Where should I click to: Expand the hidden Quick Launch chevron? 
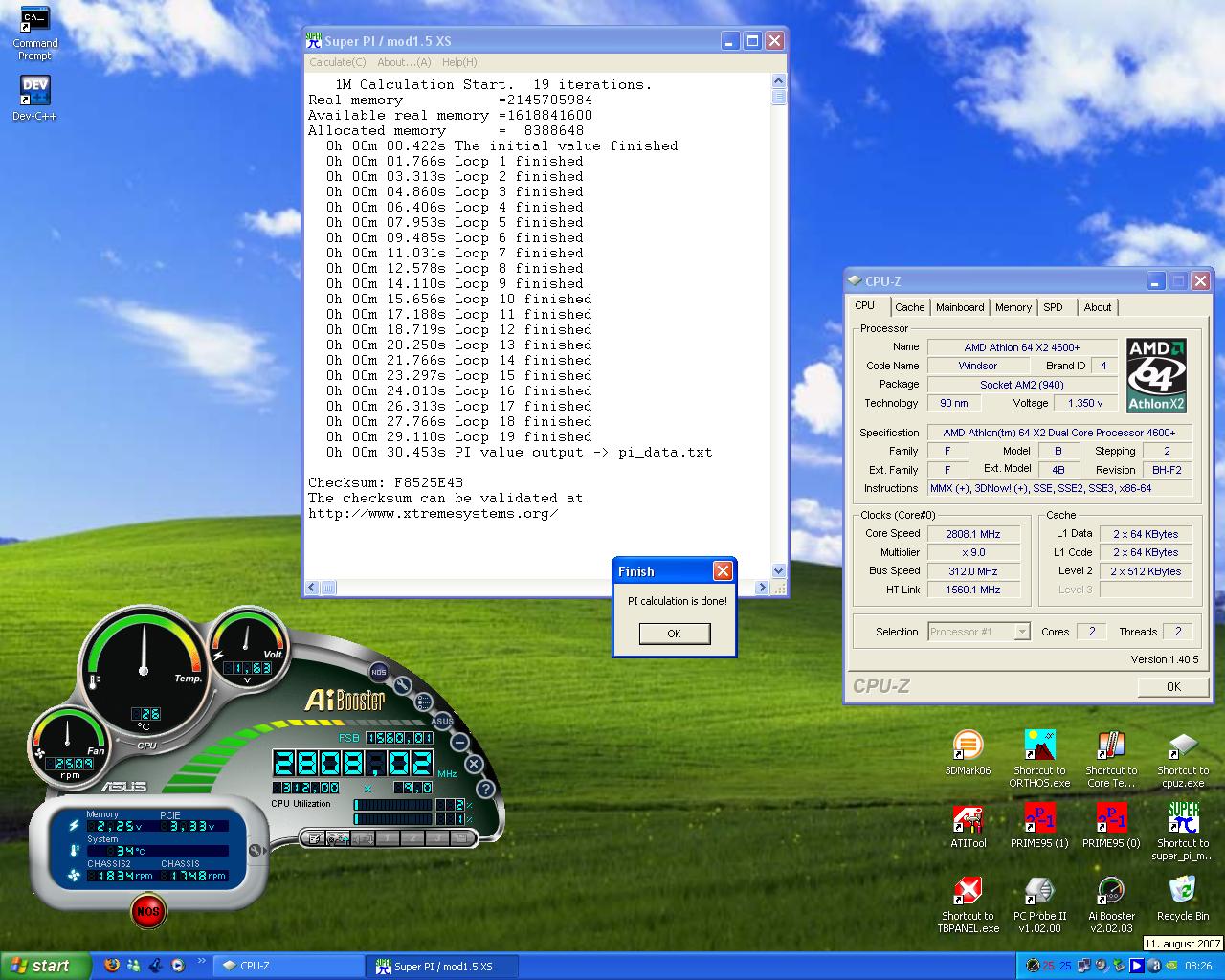[202, 961]
